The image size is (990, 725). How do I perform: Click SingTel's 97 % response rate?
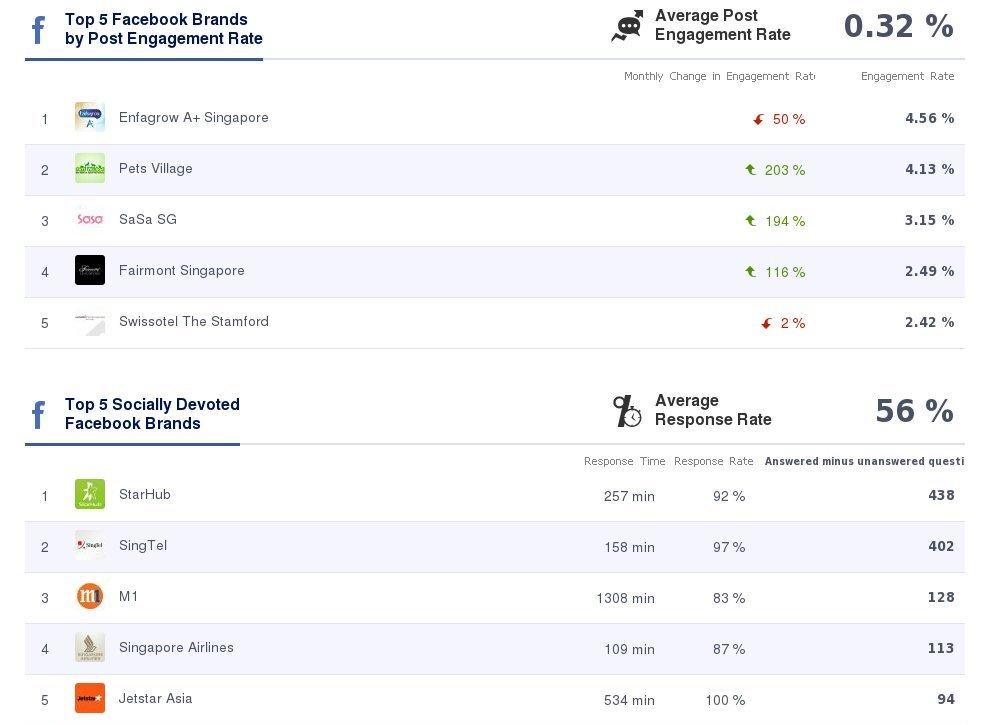tap(729, 548)
